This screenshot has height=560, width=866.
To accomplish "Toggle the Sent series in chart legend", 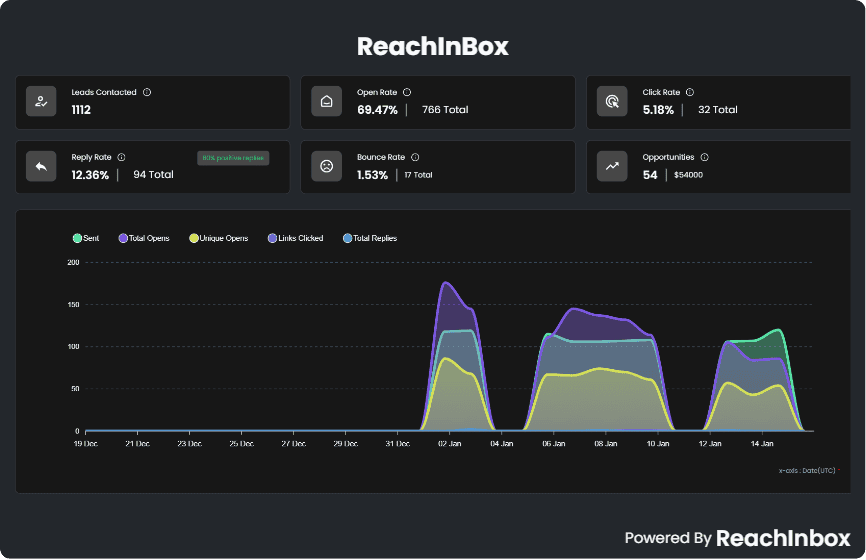I will (86, 238).
